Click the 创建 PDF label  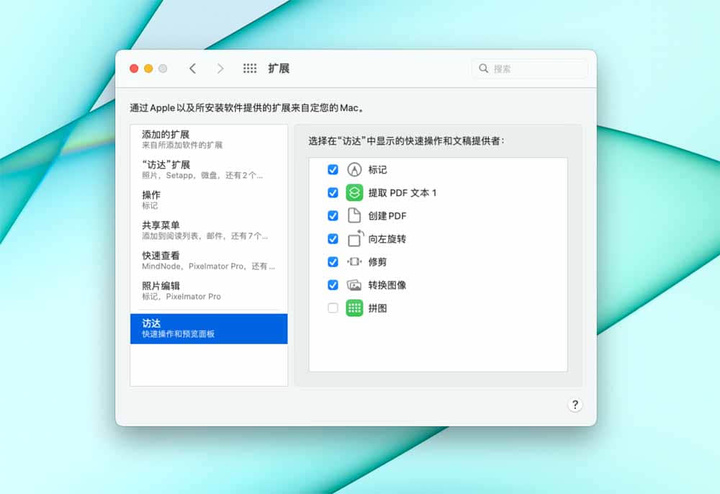click(x=387, y=216)
